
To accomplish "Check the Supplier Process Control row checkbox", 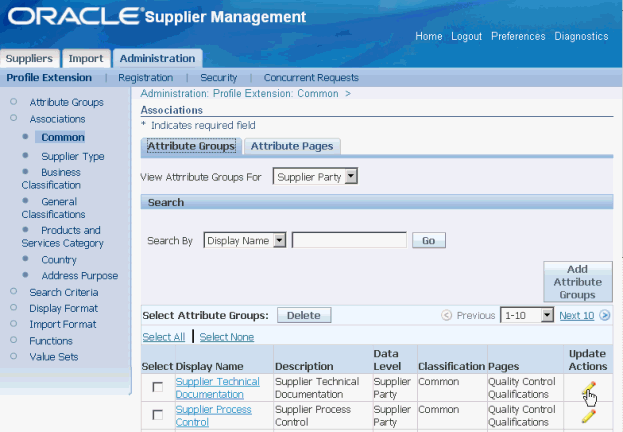I will [x=158, y=415].
